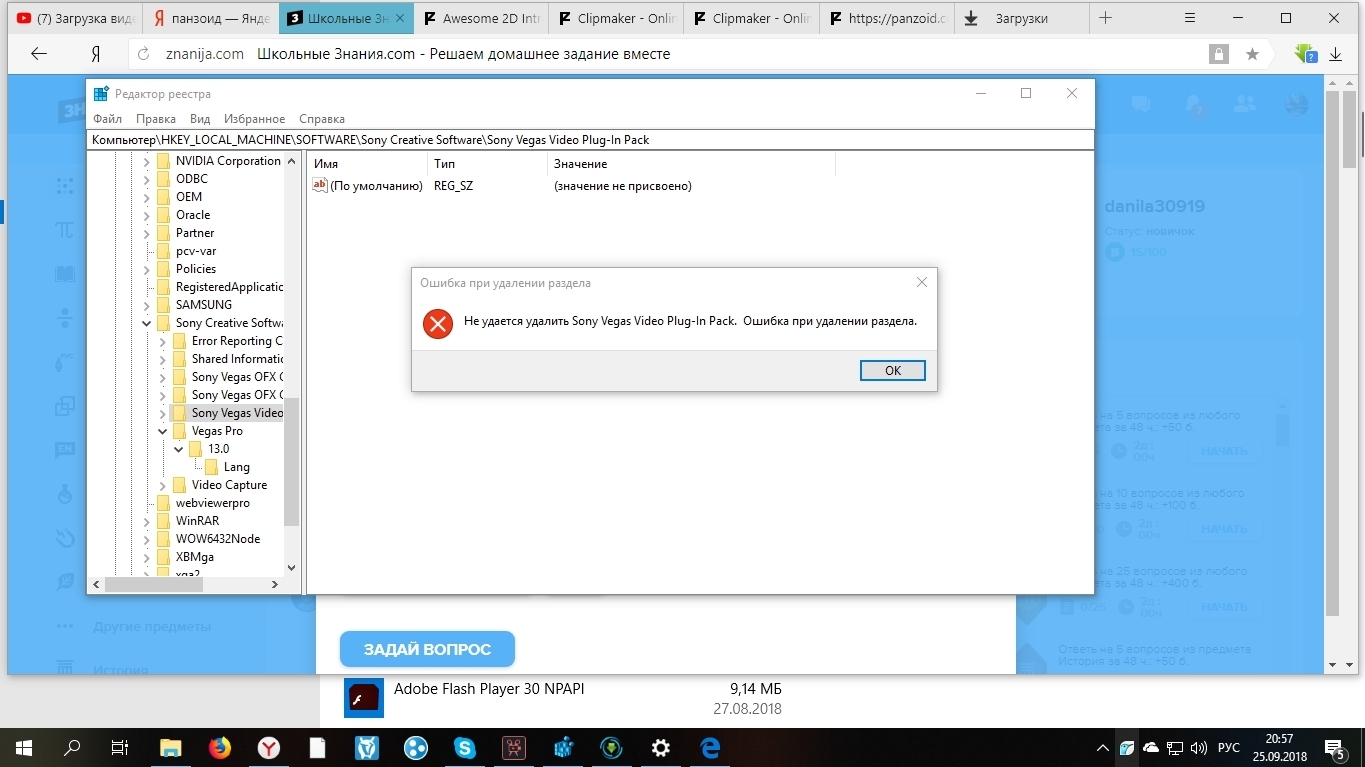The height and width of the screenshot is (767, 1365).
Task: Close the error dialog with the X
Action: pos(922,283)
